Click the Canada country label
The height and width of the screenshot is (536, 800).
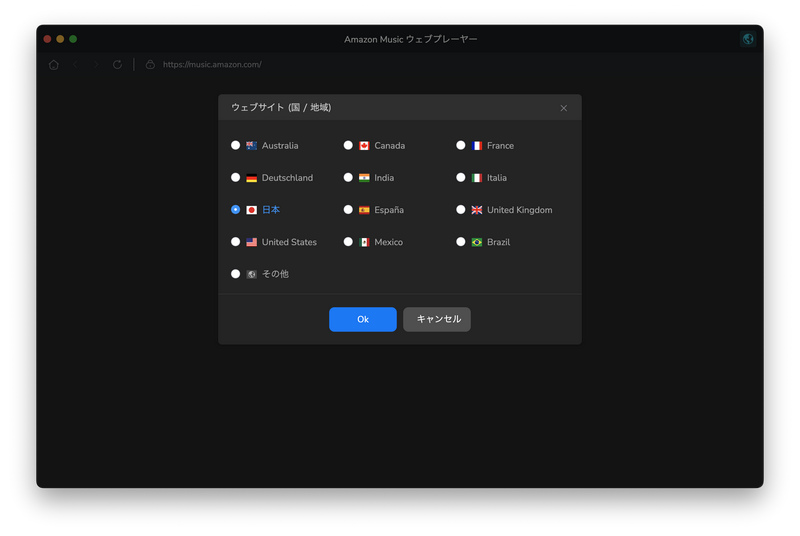click(x=390, y=146)
